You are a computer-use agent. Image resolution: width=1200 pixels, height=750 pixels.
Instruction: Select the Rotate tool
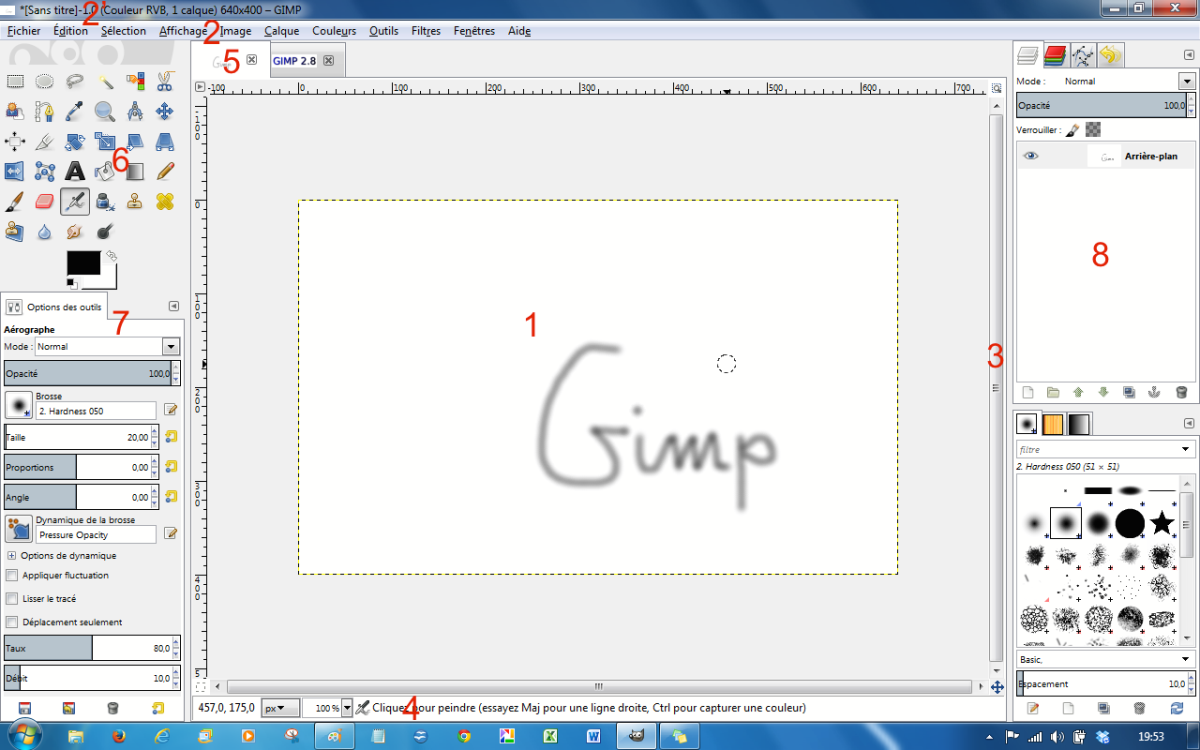75,141
